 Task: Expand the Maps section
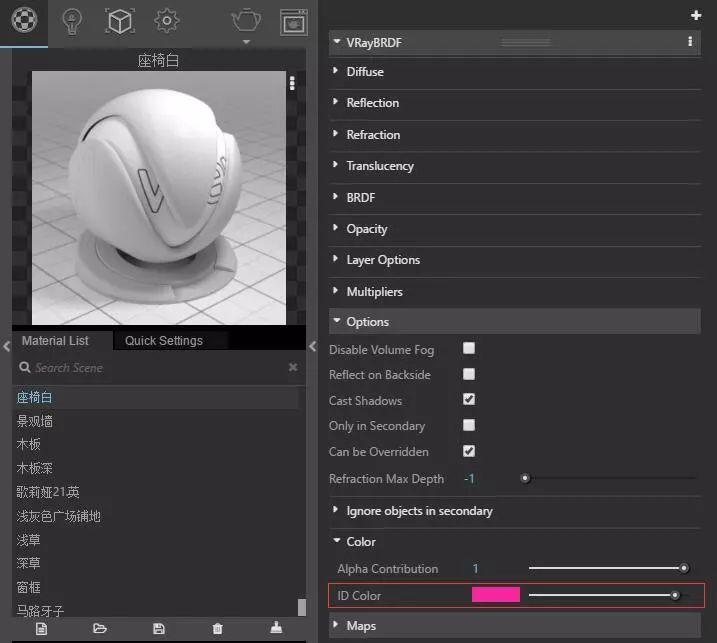(x=336, y=624)
